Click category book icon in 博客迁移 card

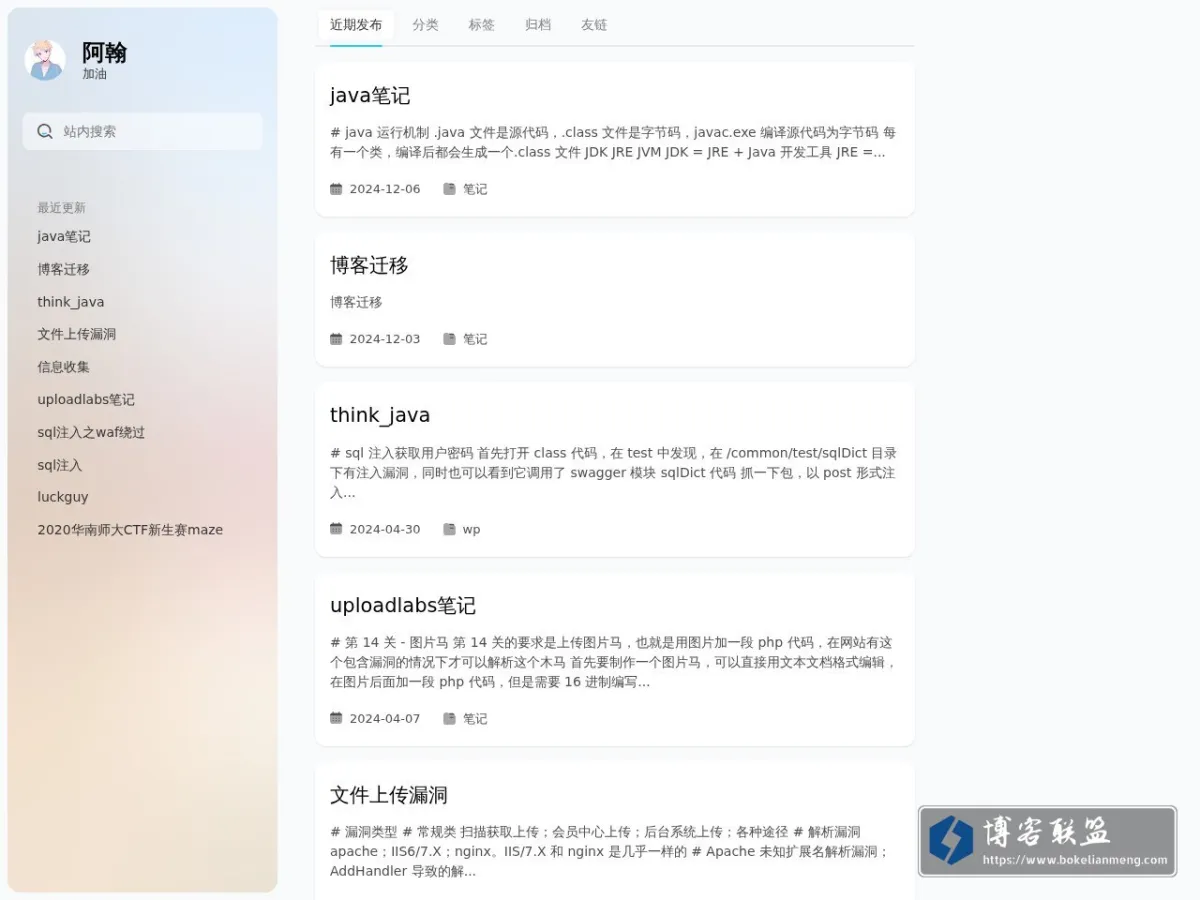449,339
